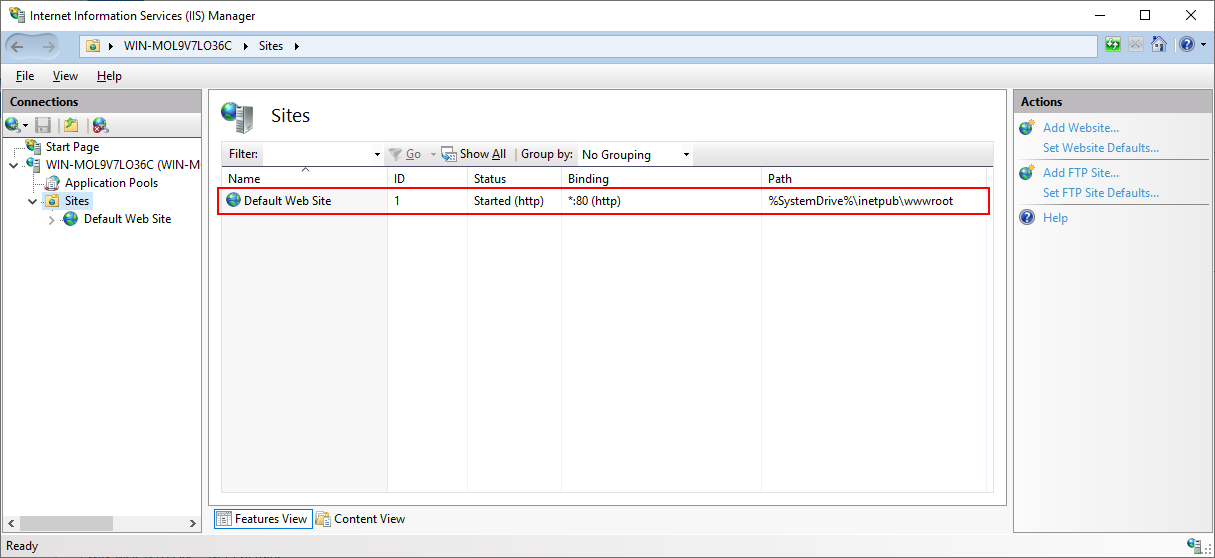This screenshot has height=558, width=1215.
Task: Click the Set FTP Site Defaults link
Action: 1100,193
